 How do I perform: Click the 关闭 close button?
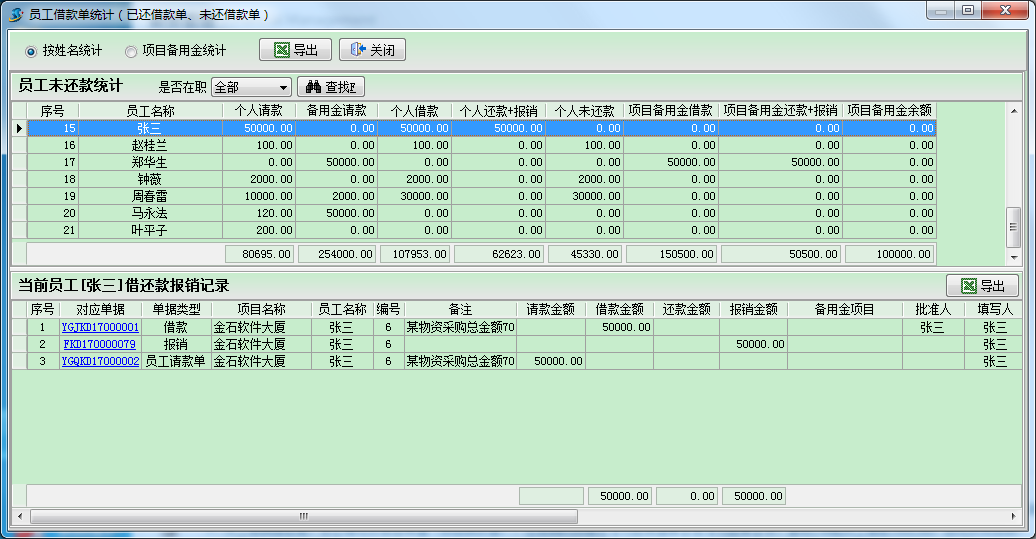[373, 50]
